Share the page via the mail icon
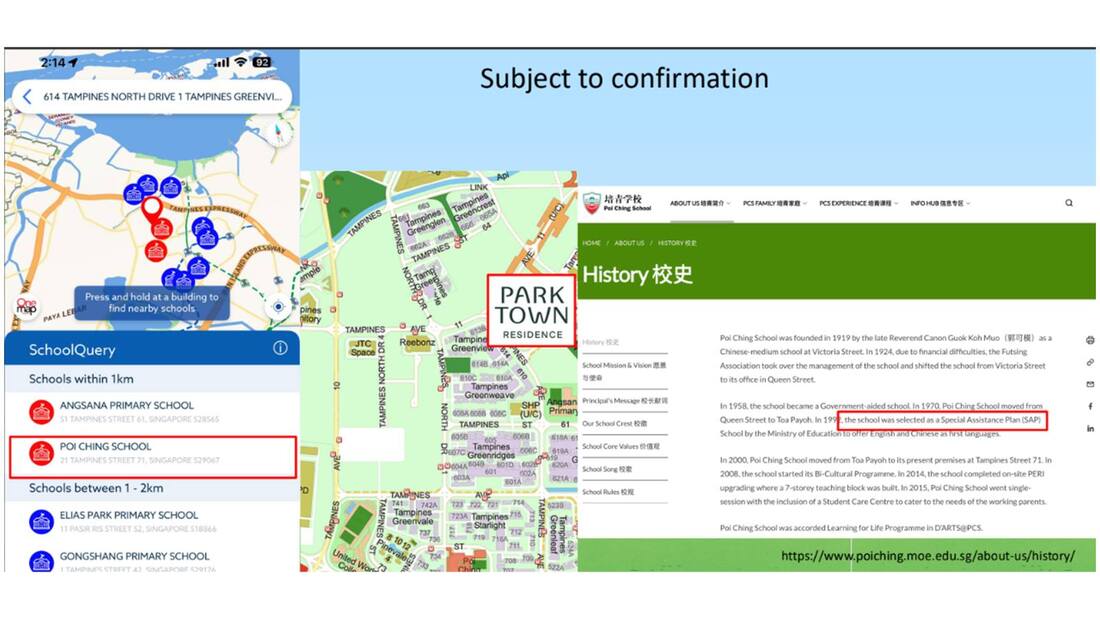The width and height of the screenshot is (1100, 619). (1089, 384)
